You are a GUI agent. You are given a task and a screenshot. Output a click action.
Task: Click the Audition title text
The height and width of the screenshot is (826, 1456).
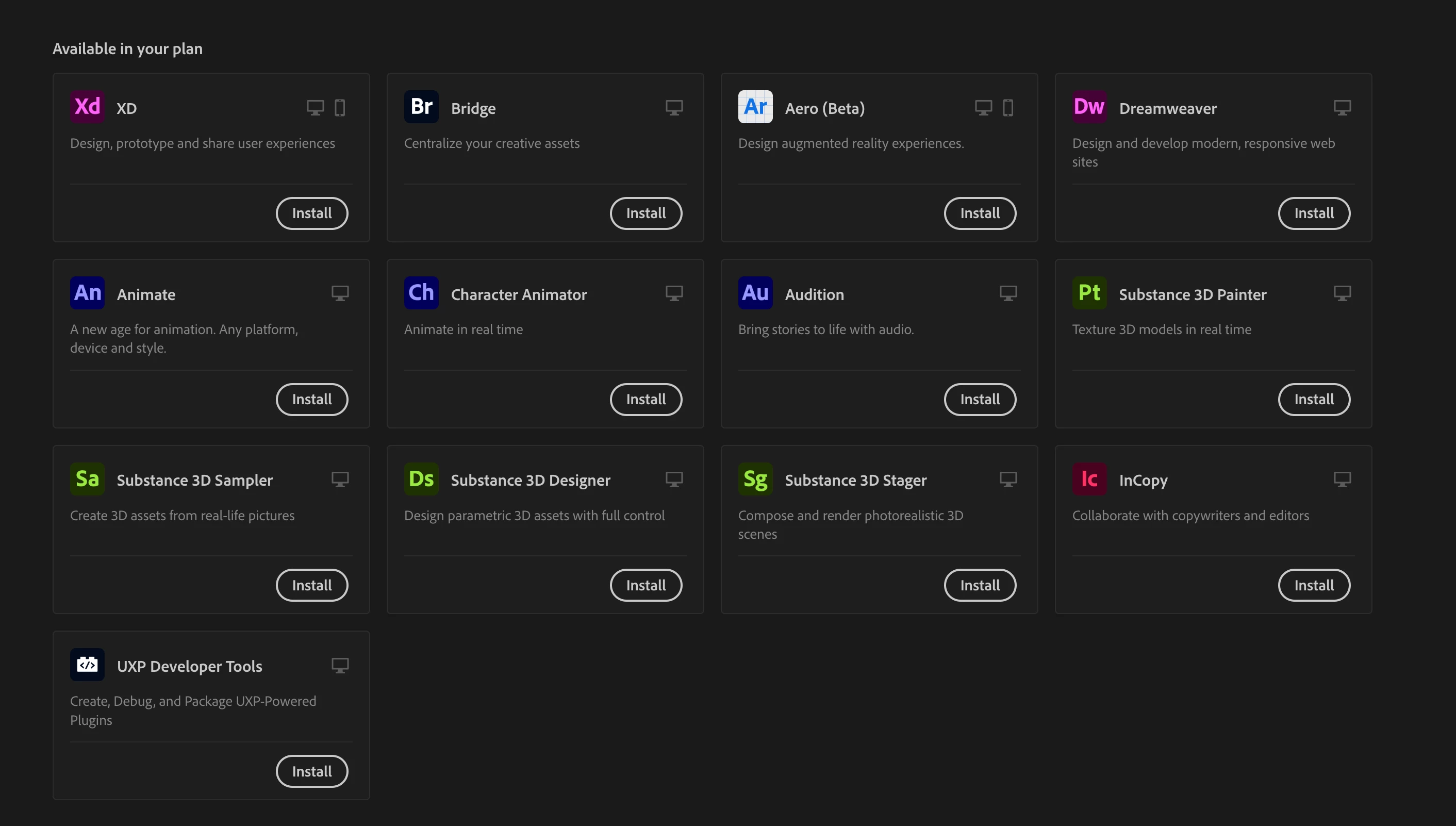click(814, 294)
